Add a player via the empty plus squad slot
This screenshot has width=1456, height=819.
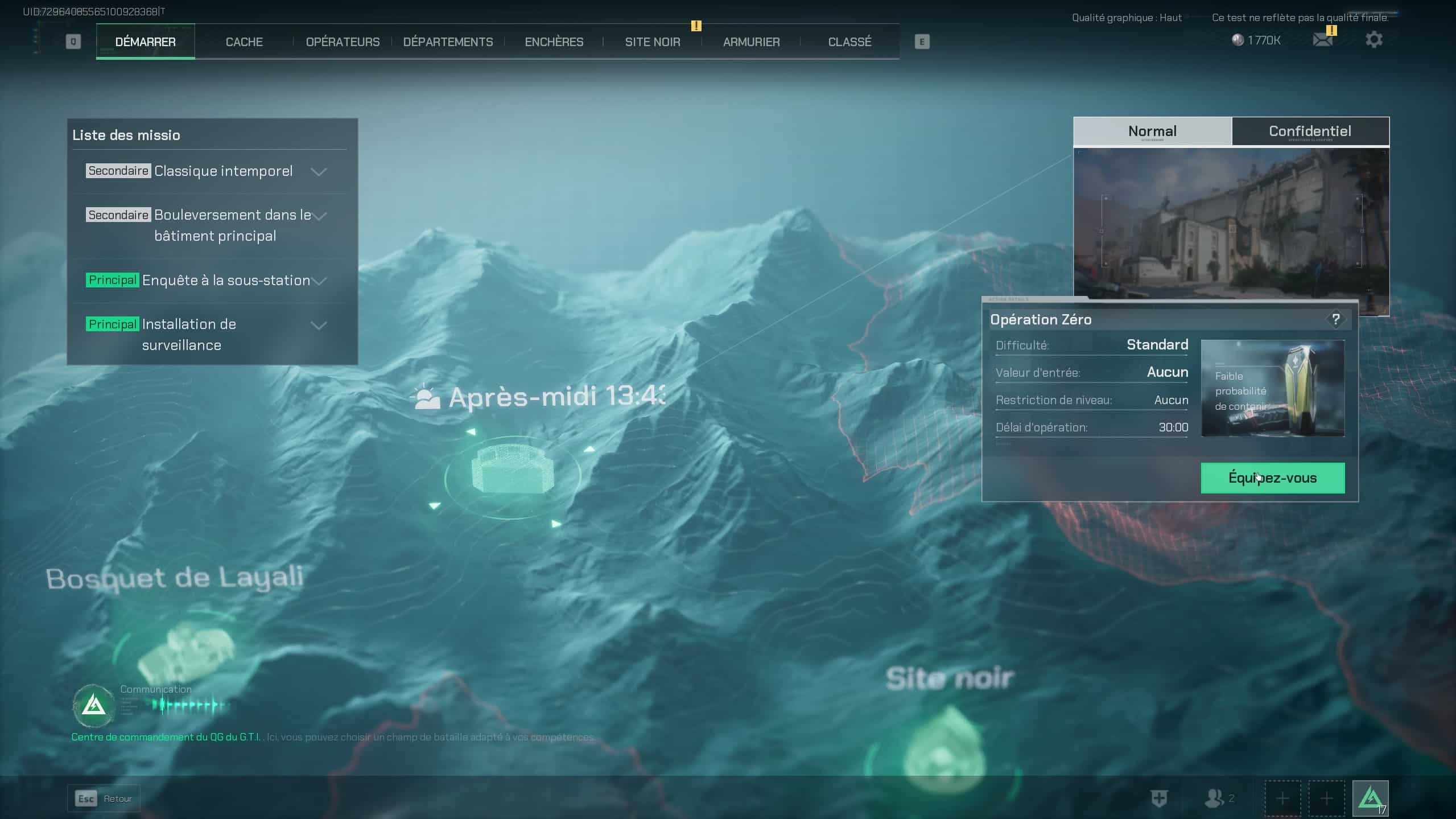click(x=1281, y=799)
